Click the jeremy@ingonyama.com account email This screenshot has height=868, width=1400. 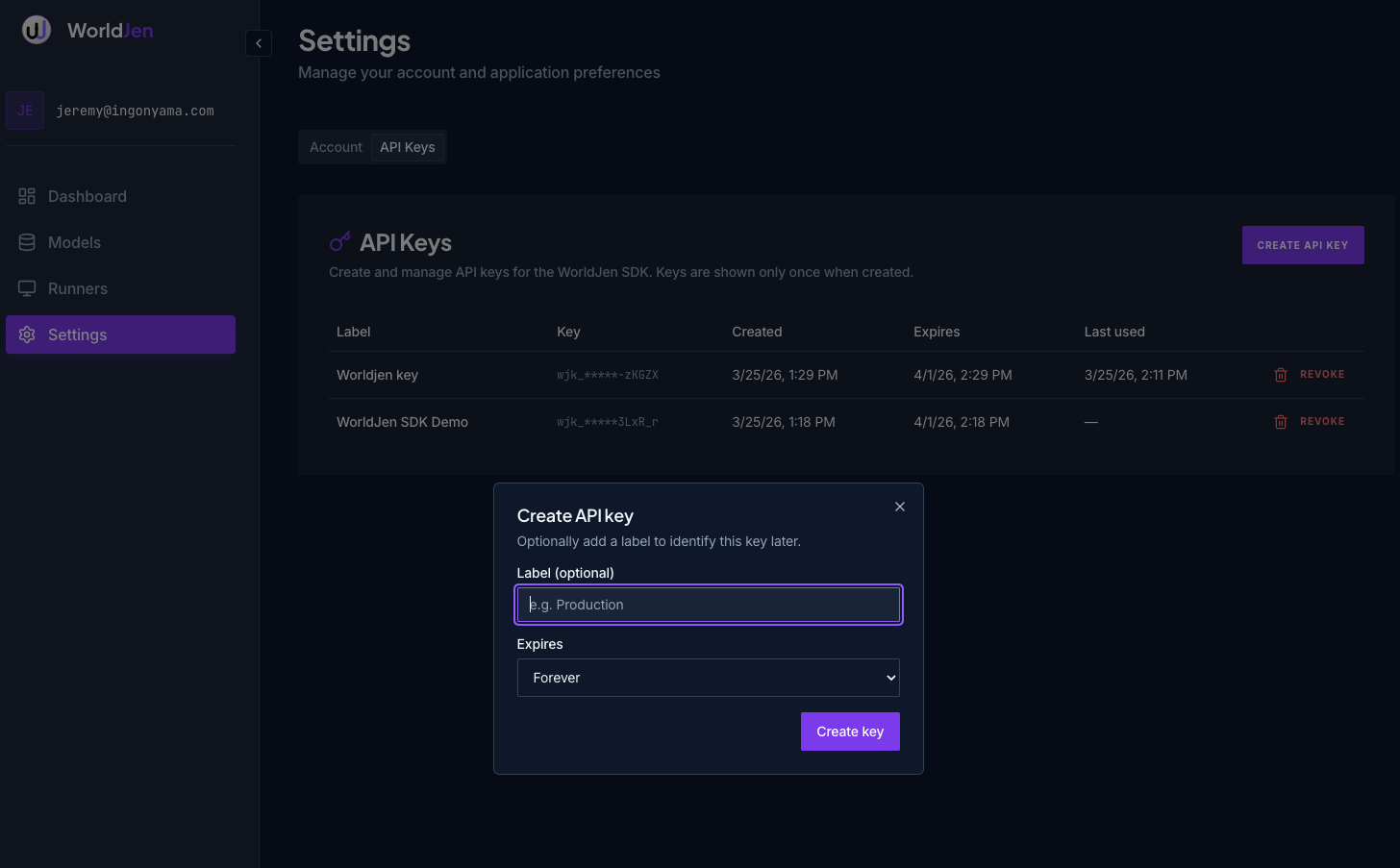[135, 111]
